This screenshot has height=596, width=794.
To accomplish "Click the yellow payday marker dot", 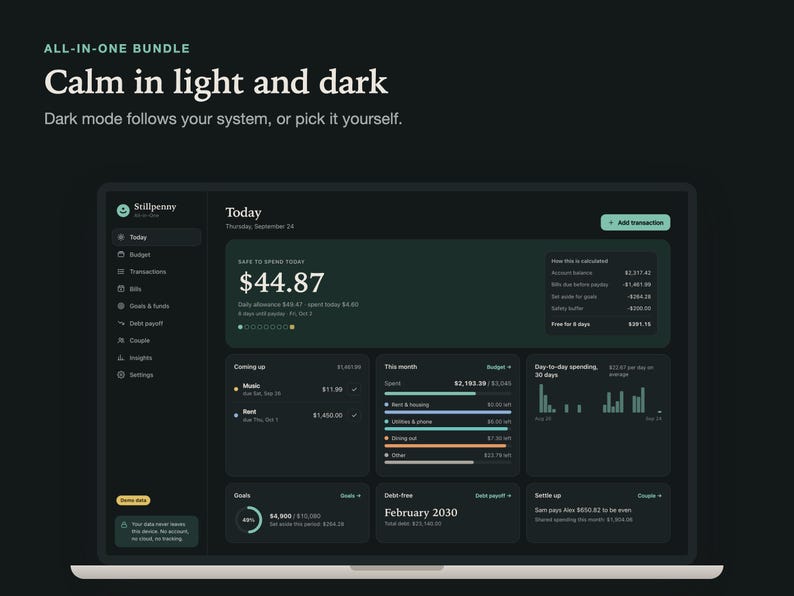I will coord(292,327).
